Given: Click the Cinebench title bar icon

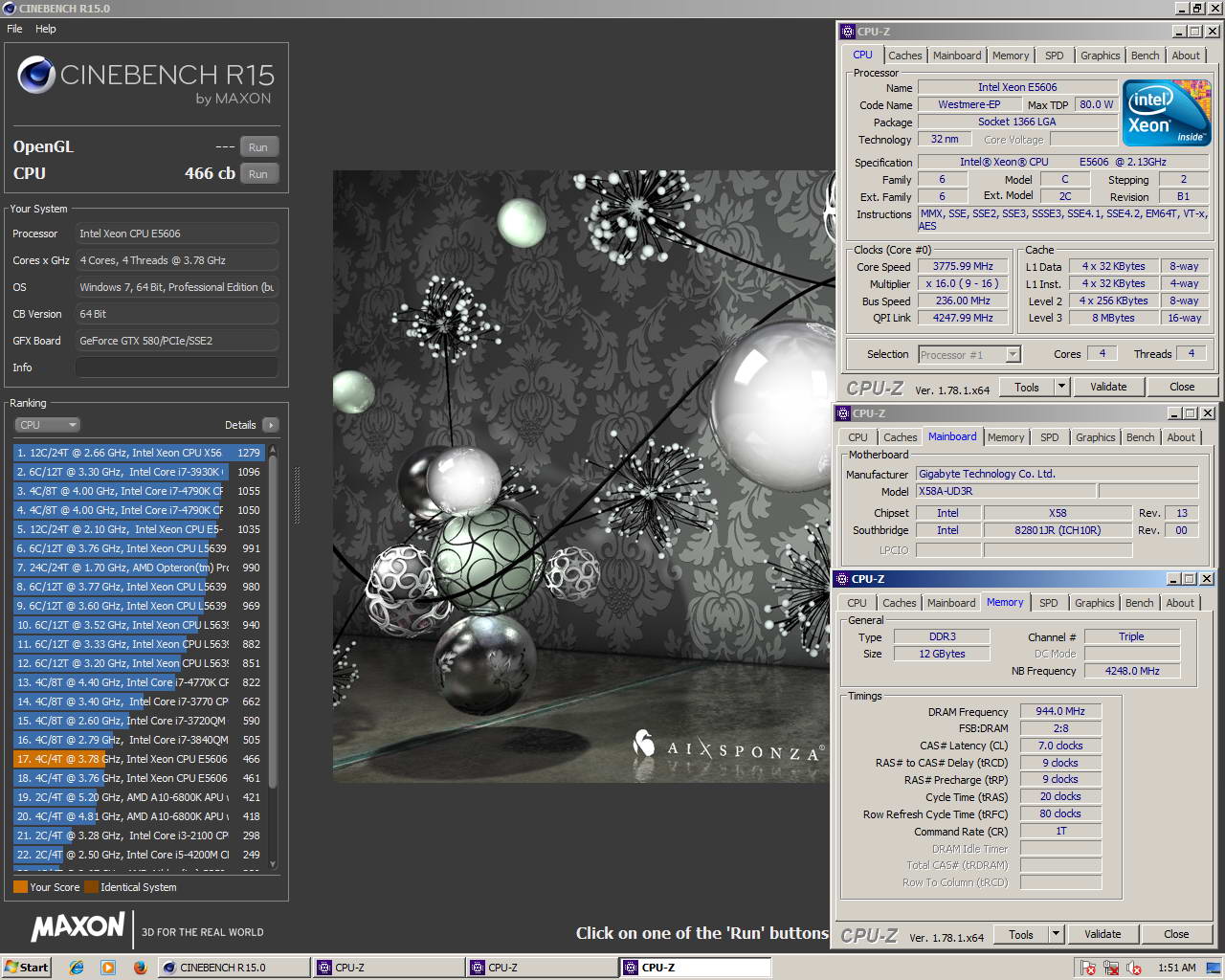Looking at the screenshot, I should point(10,9).
